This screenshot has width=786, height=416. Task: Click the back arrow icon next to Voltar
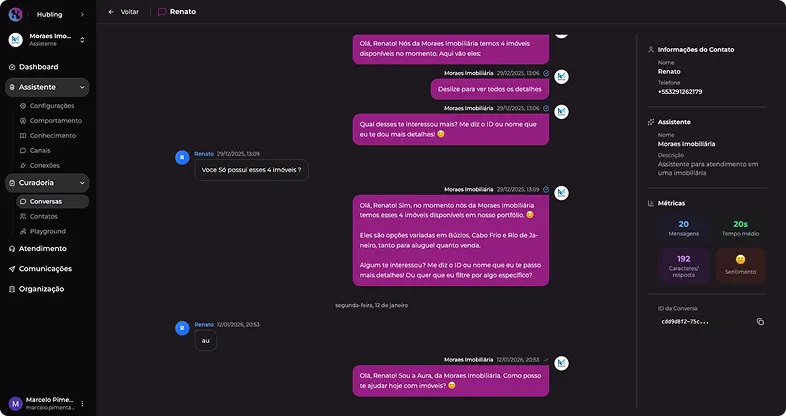111,12
